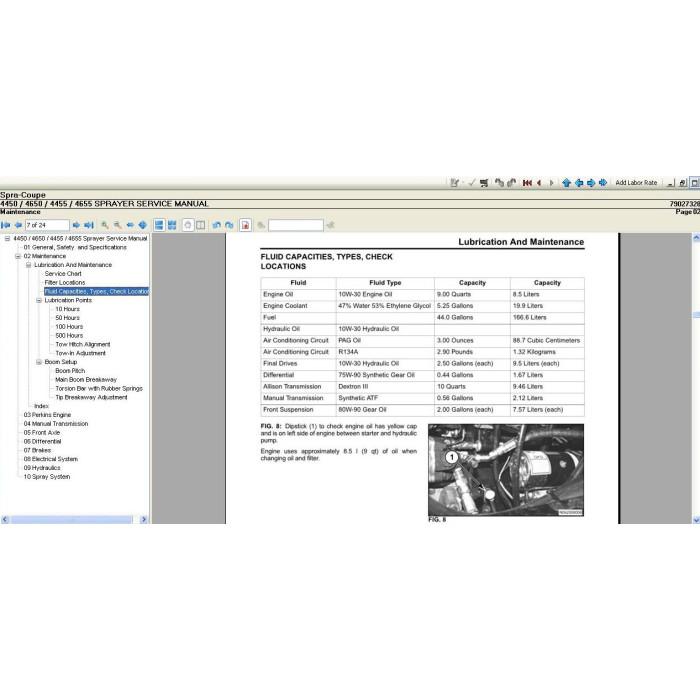Open the shopping cart icon
The image size is (700, 700).
[x=484, y=183]
